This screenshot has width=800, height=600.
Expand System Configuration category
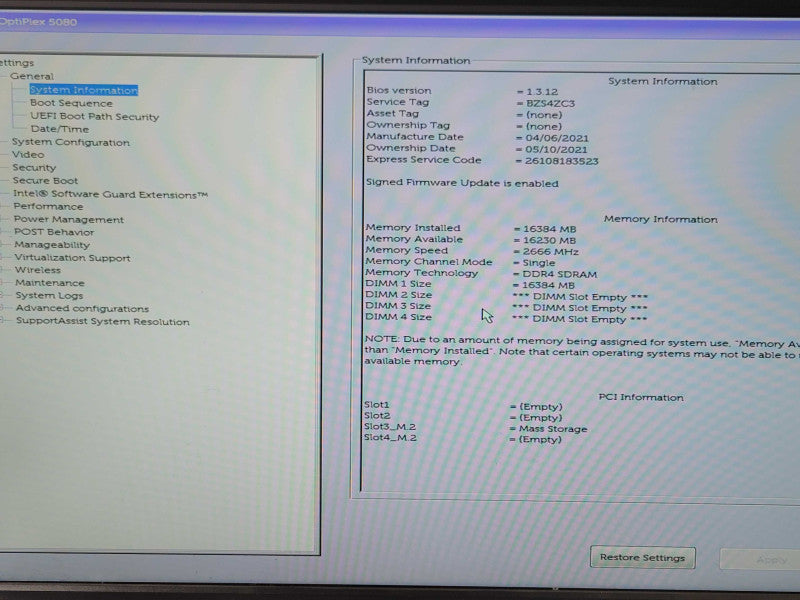[70, 142]
